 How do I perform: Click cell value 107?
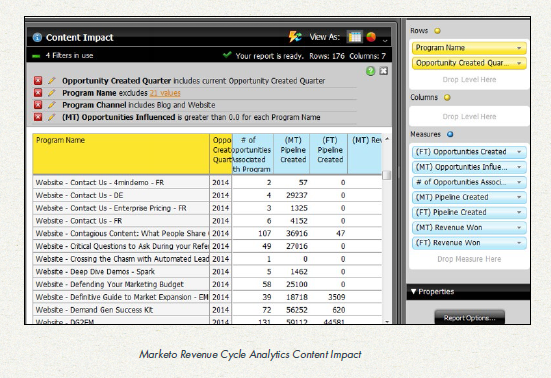click(265, 234)
